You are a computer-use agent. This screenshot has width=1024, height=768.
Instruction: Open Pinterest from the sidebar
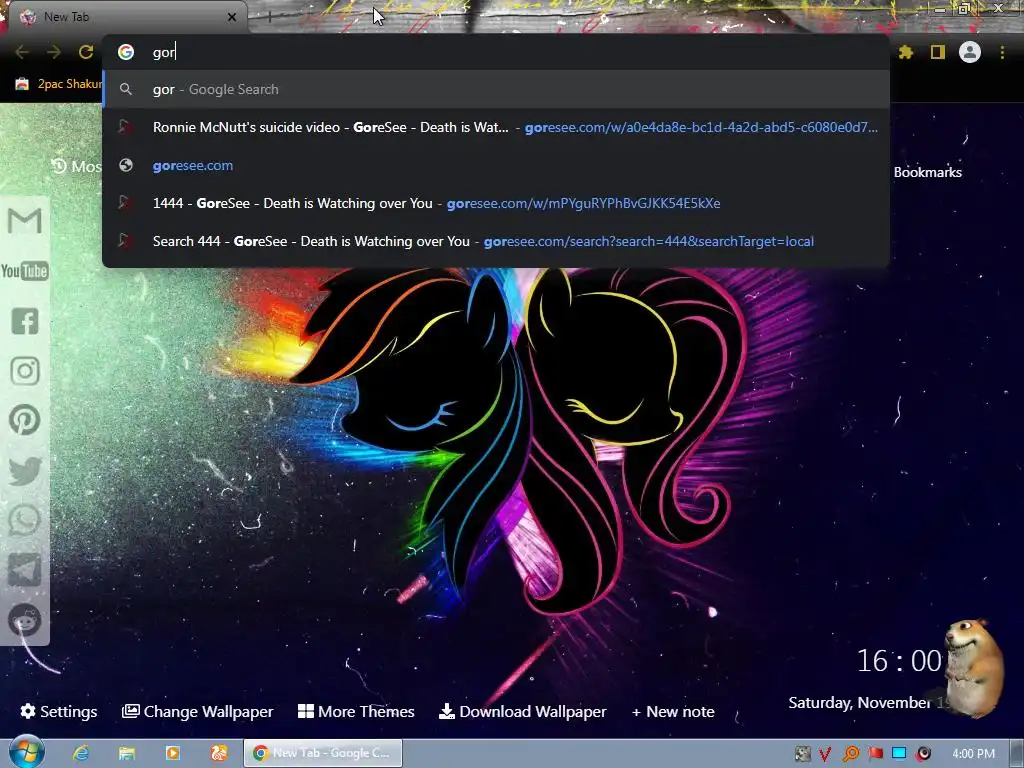(x=25, y=420)
